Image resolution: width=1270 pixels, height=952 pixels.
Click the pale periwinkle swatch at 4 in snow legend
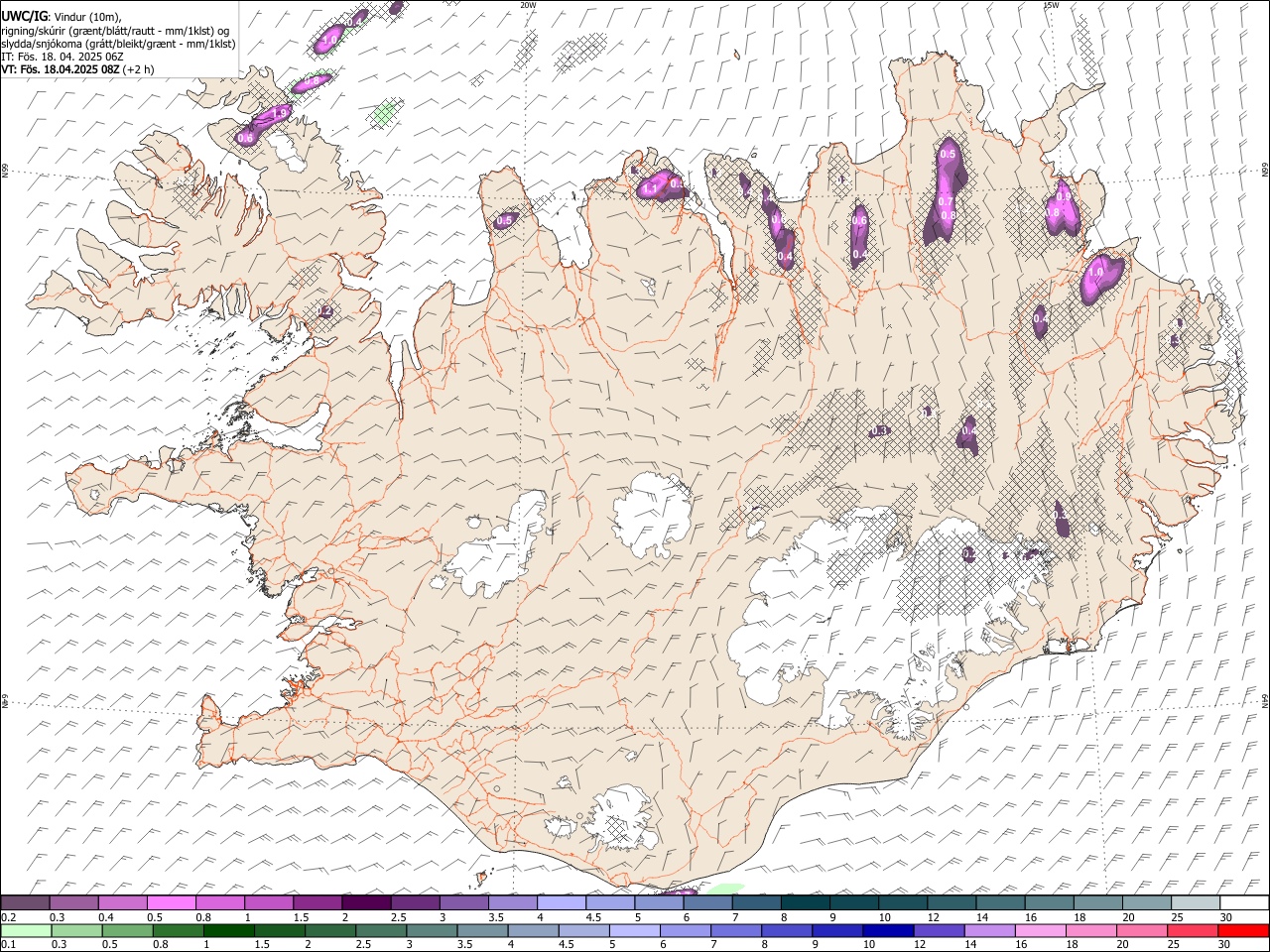coord(562,902)
